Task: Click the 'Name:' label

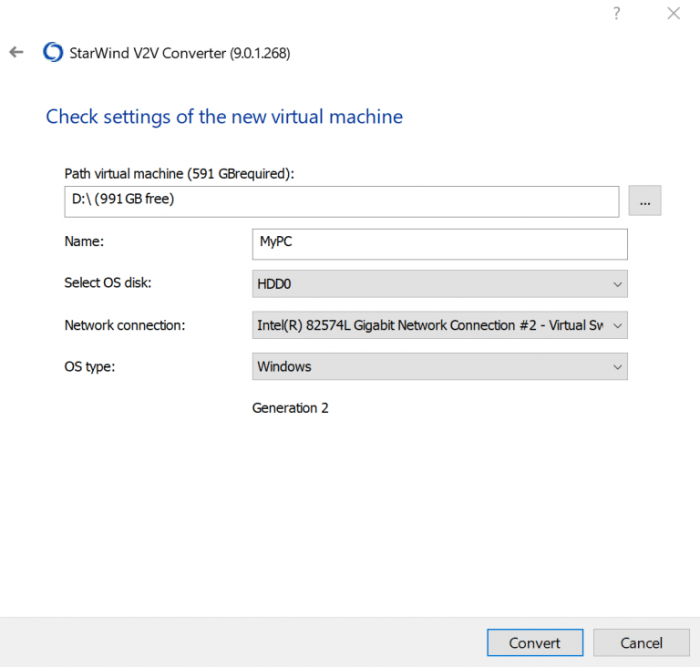Action: [84, 242]
